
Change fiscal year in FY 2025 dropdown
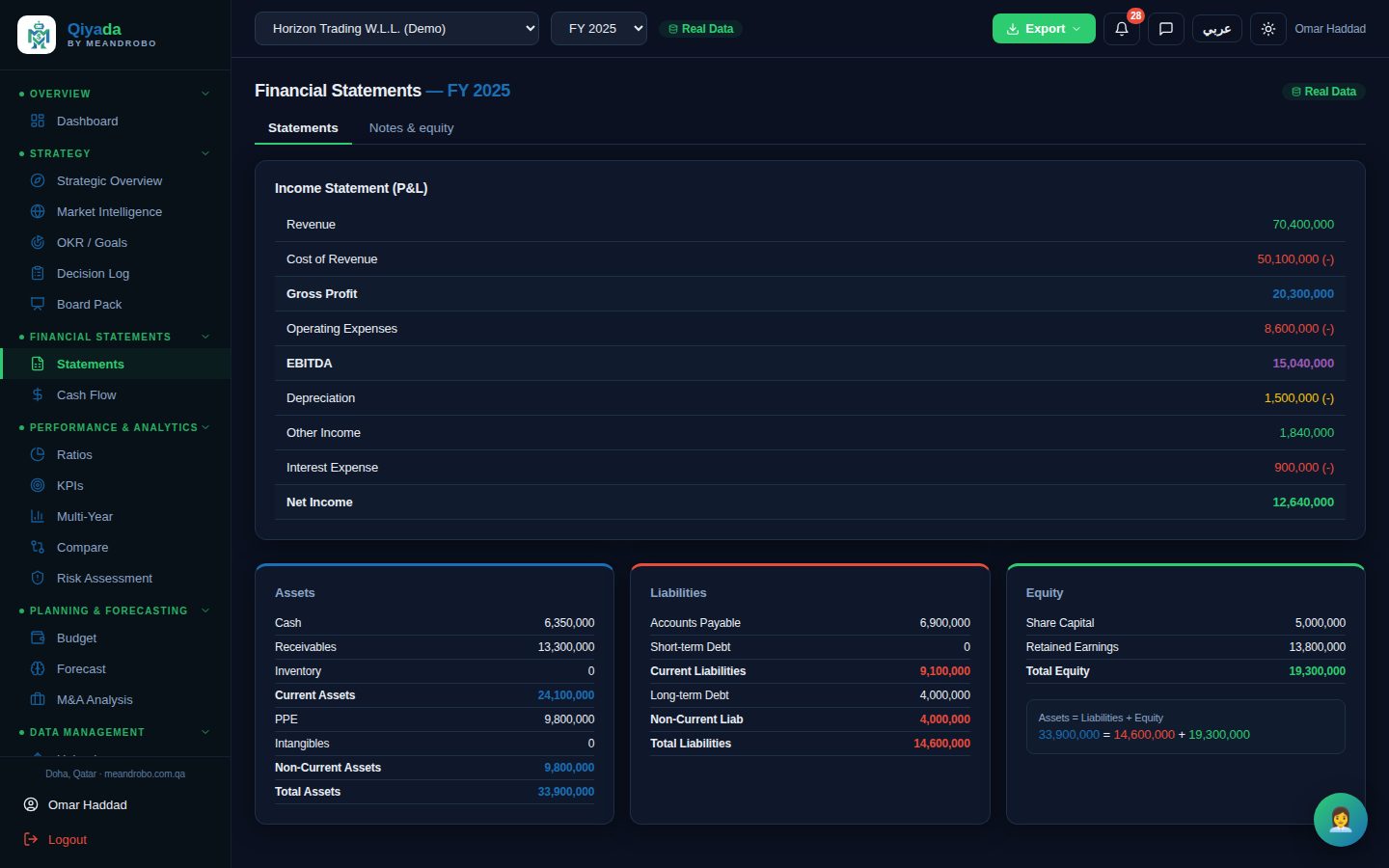coord(599,29)
